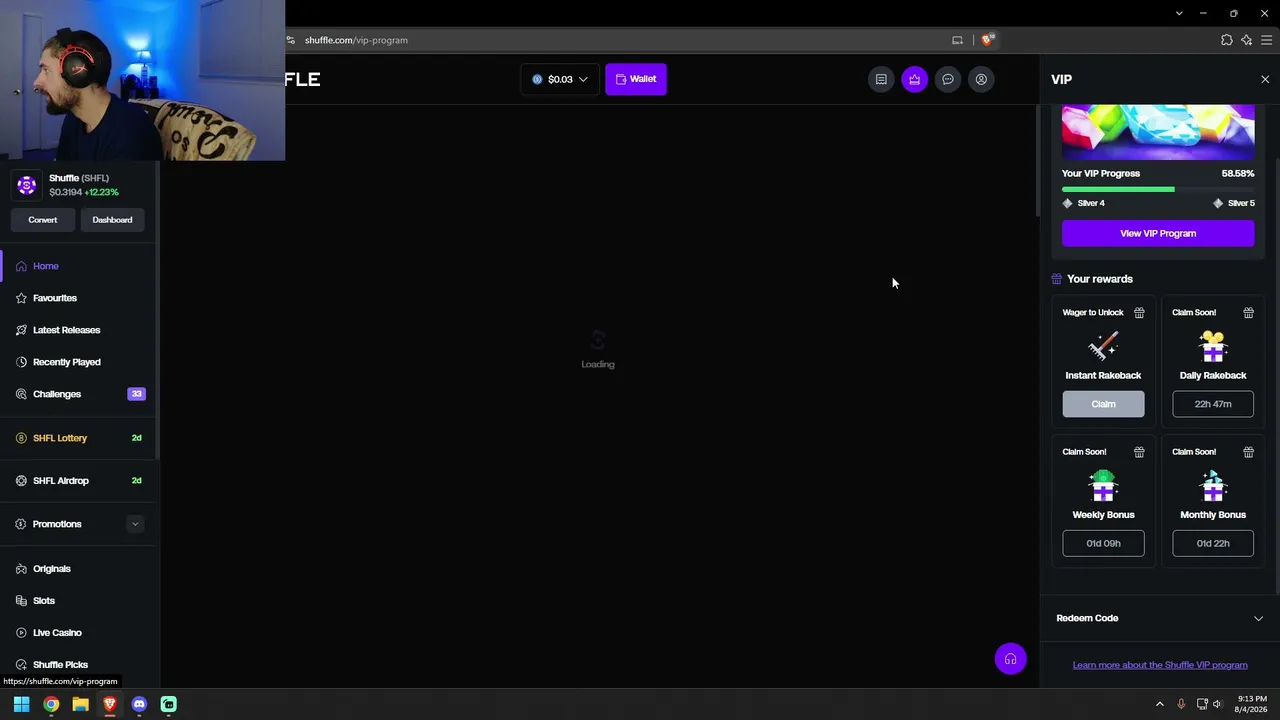Click the browser address bar URL
The width and height of the screenshot is (1280, 720).
coord(356,40)
